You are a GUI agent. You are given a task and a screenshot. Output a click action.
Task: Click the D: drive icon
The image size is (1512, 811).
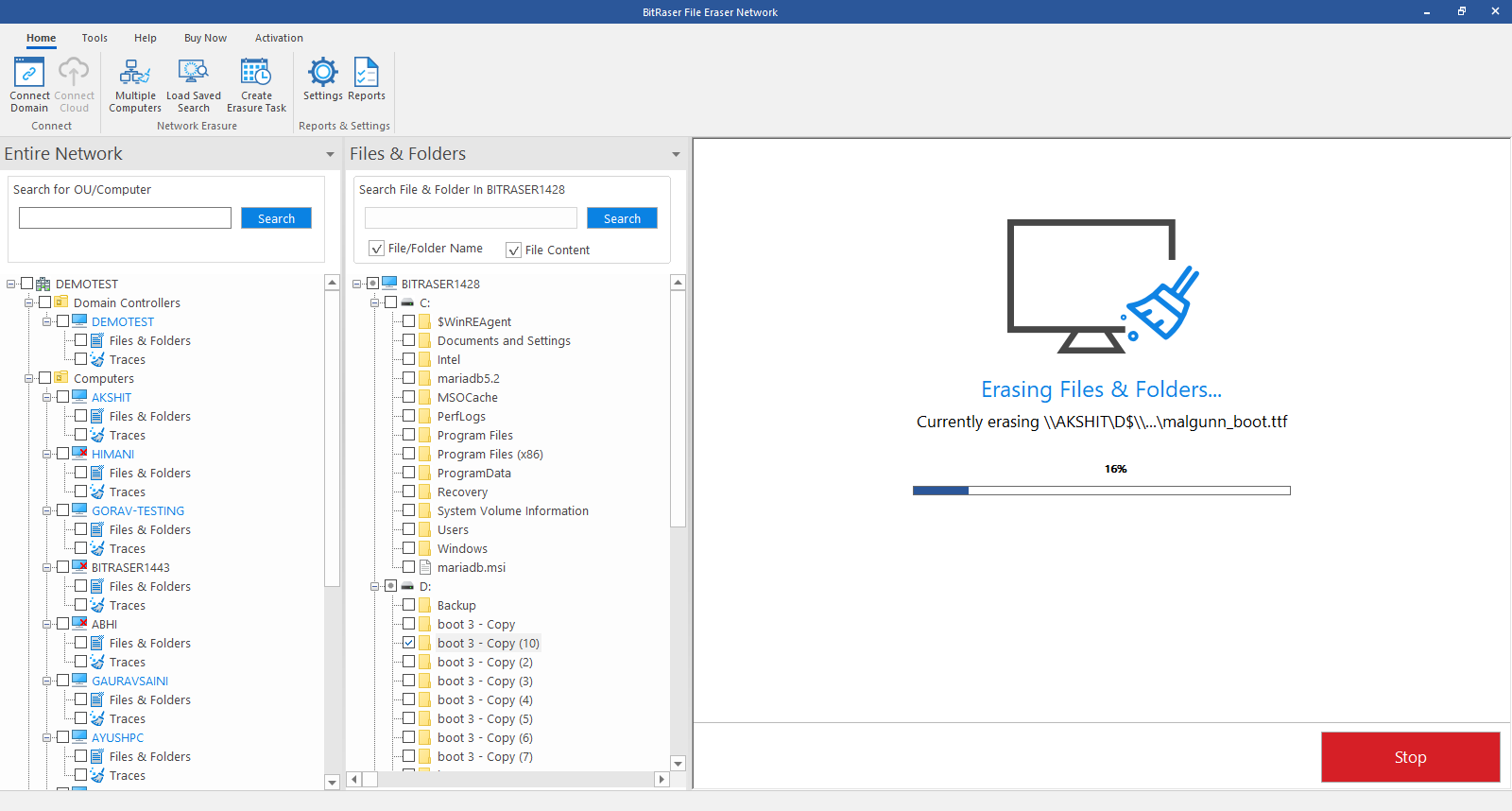click(x=407, y=586)
